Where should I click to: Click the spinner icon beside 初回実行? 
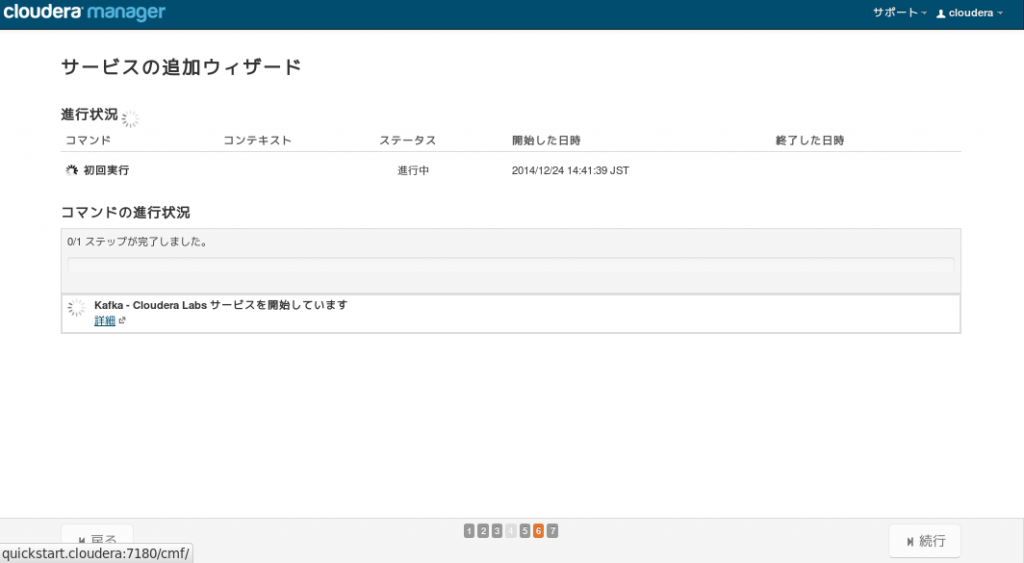72,170
